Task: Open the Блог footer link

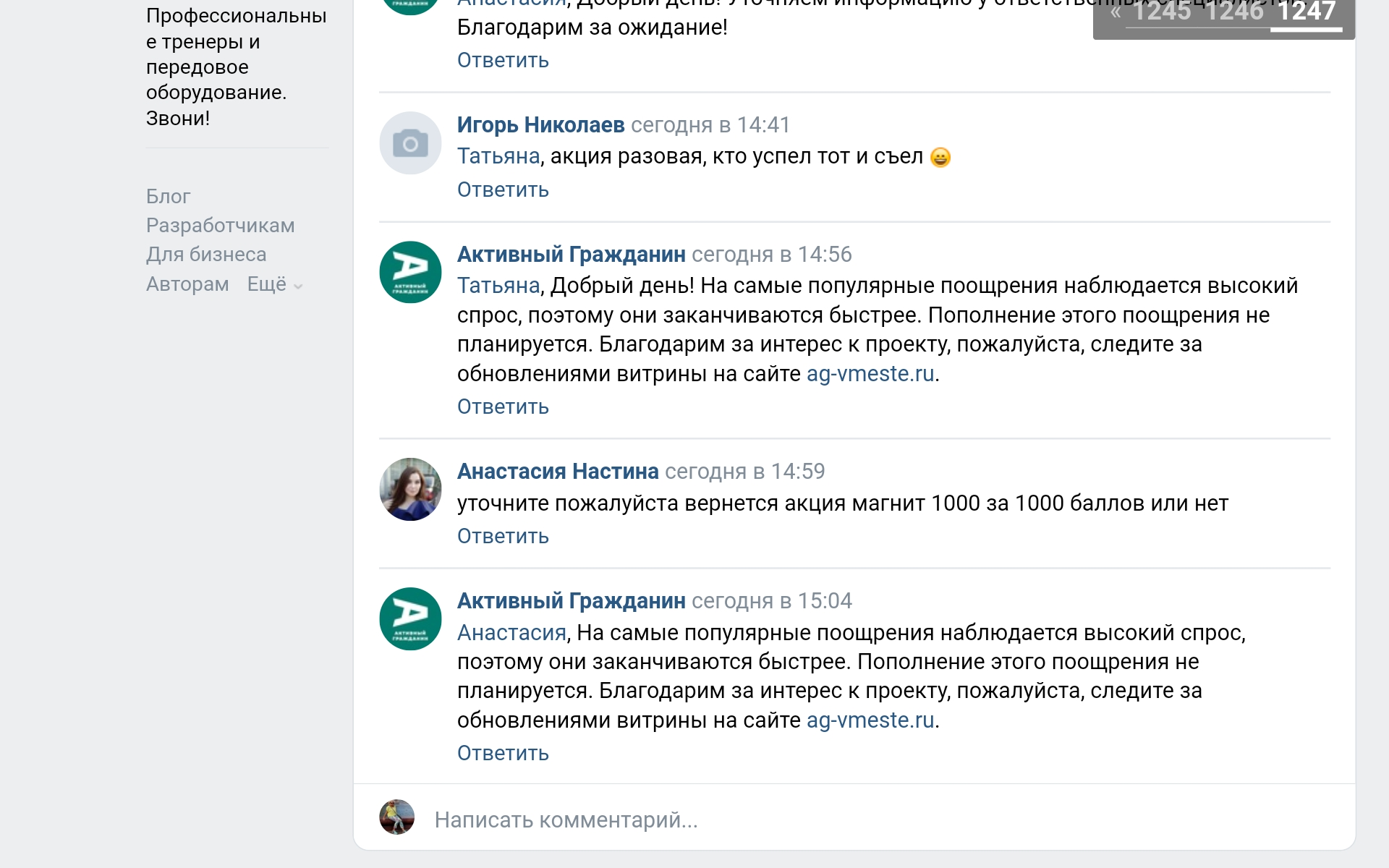Action: (168, 197)
